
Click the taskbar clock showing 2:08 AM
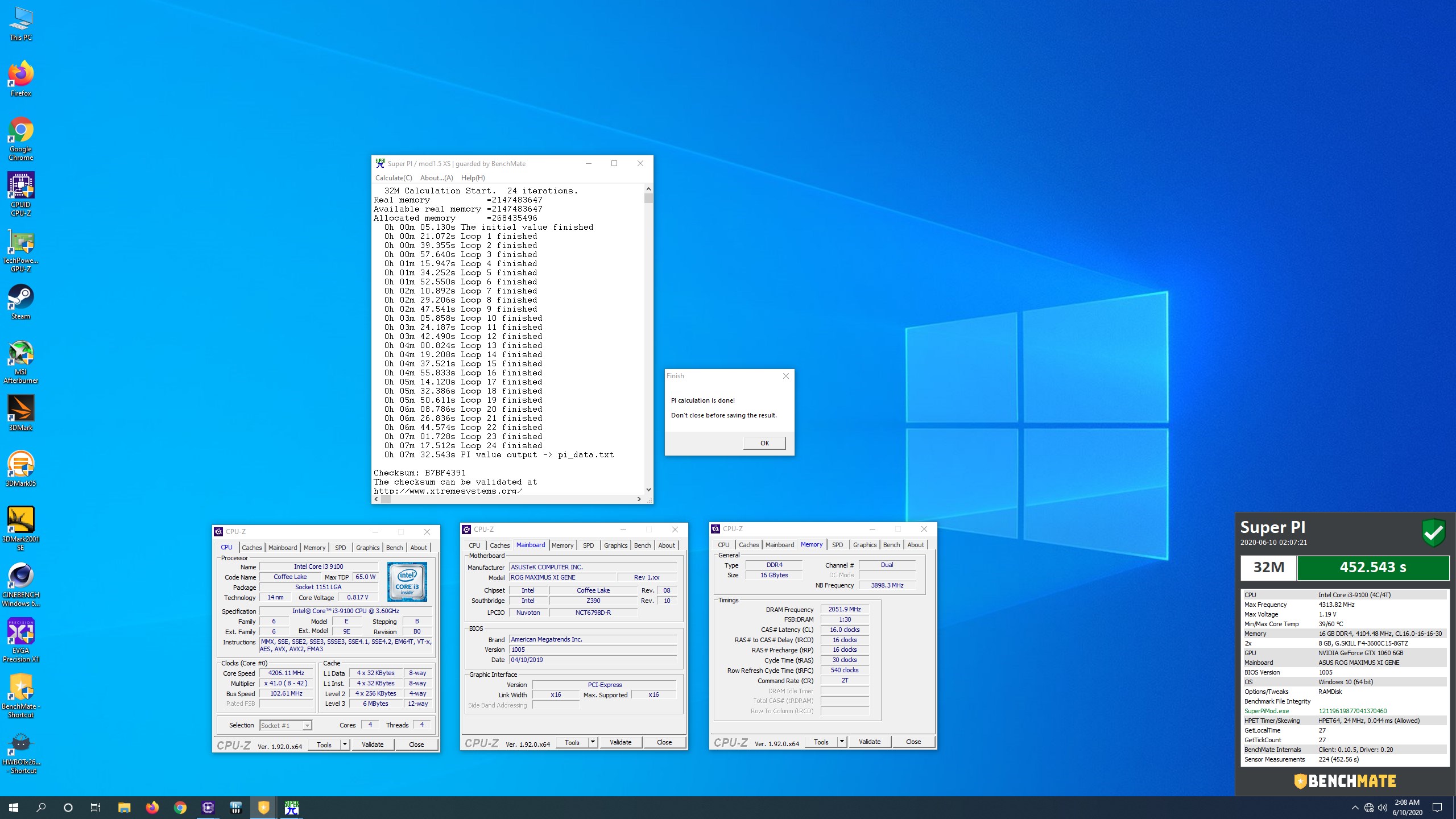(1407, 808)
